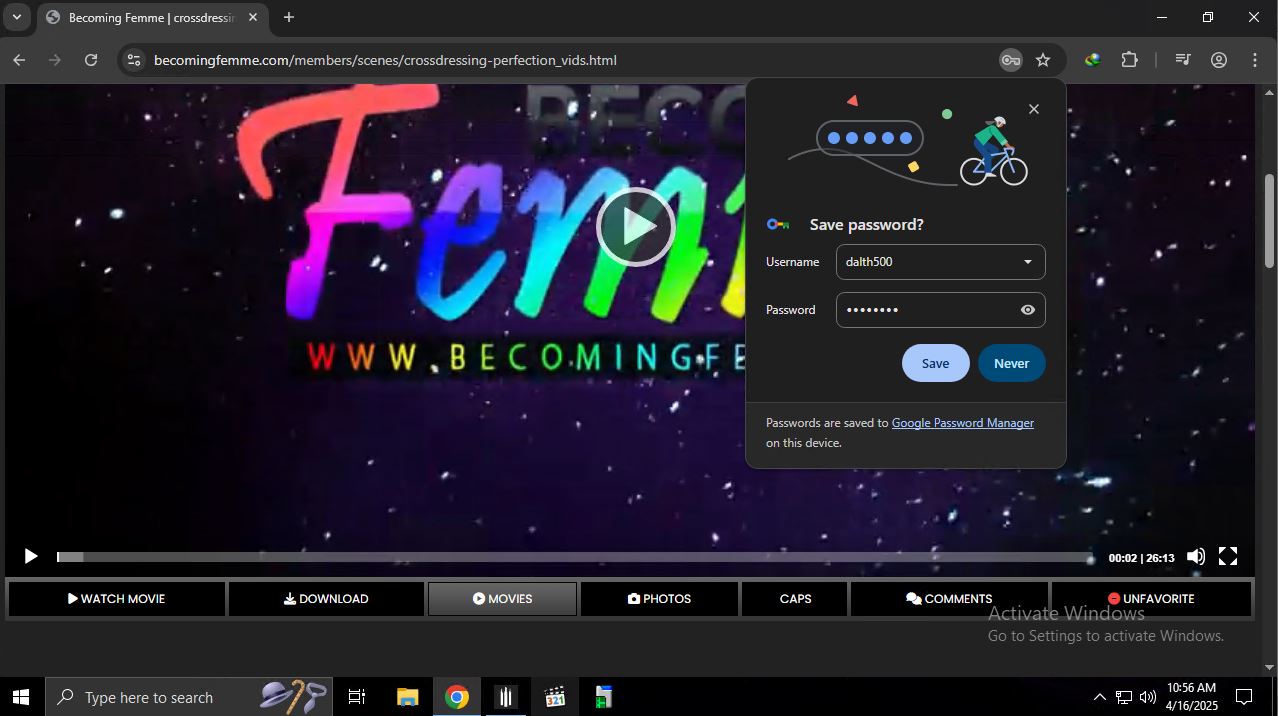
Task: Click the password key icon in address bar
Action: tap(1010, 60)
